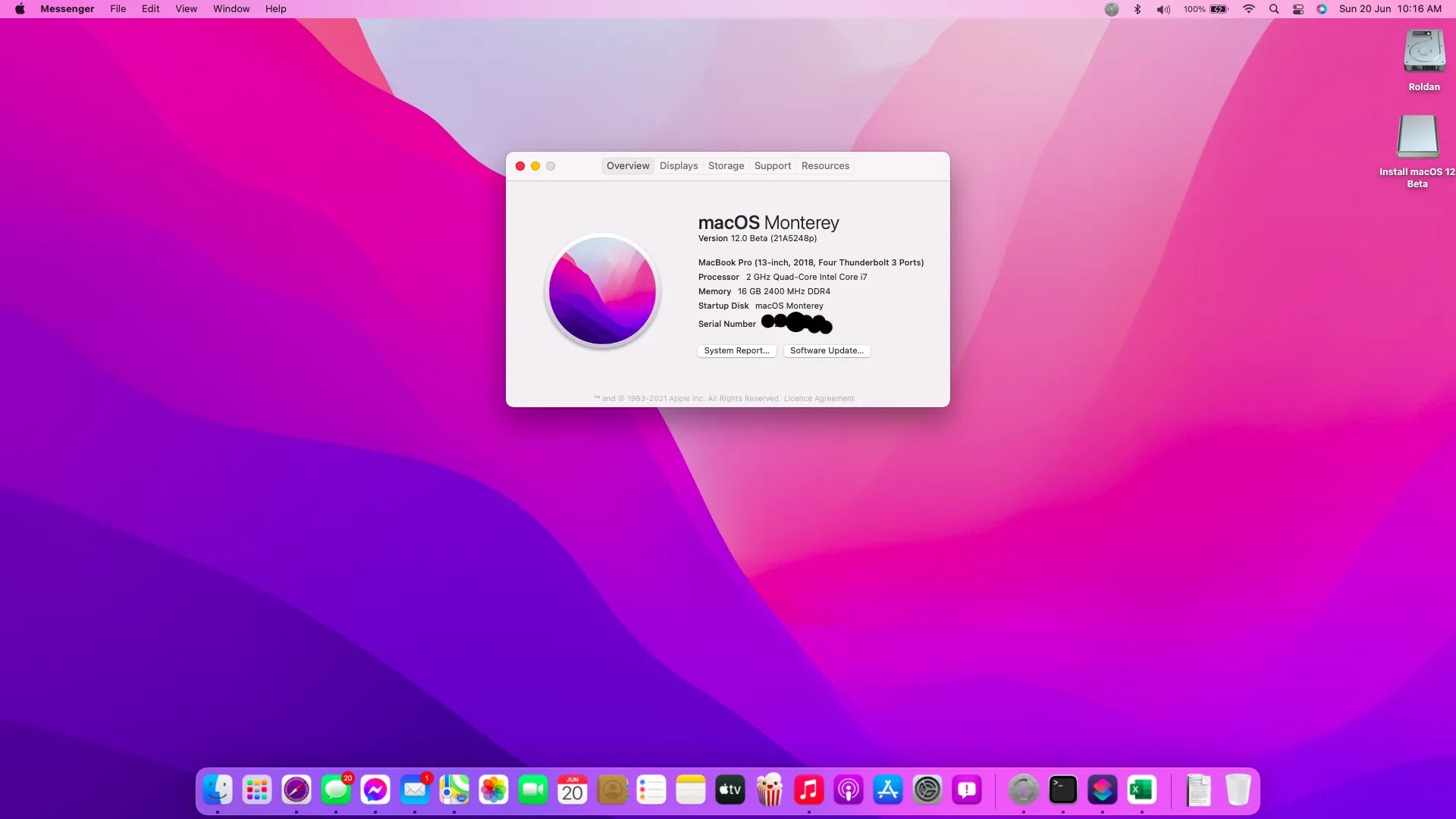Open the Window menu
This screenshot has height=819, width=1456.
click(231, 8)
